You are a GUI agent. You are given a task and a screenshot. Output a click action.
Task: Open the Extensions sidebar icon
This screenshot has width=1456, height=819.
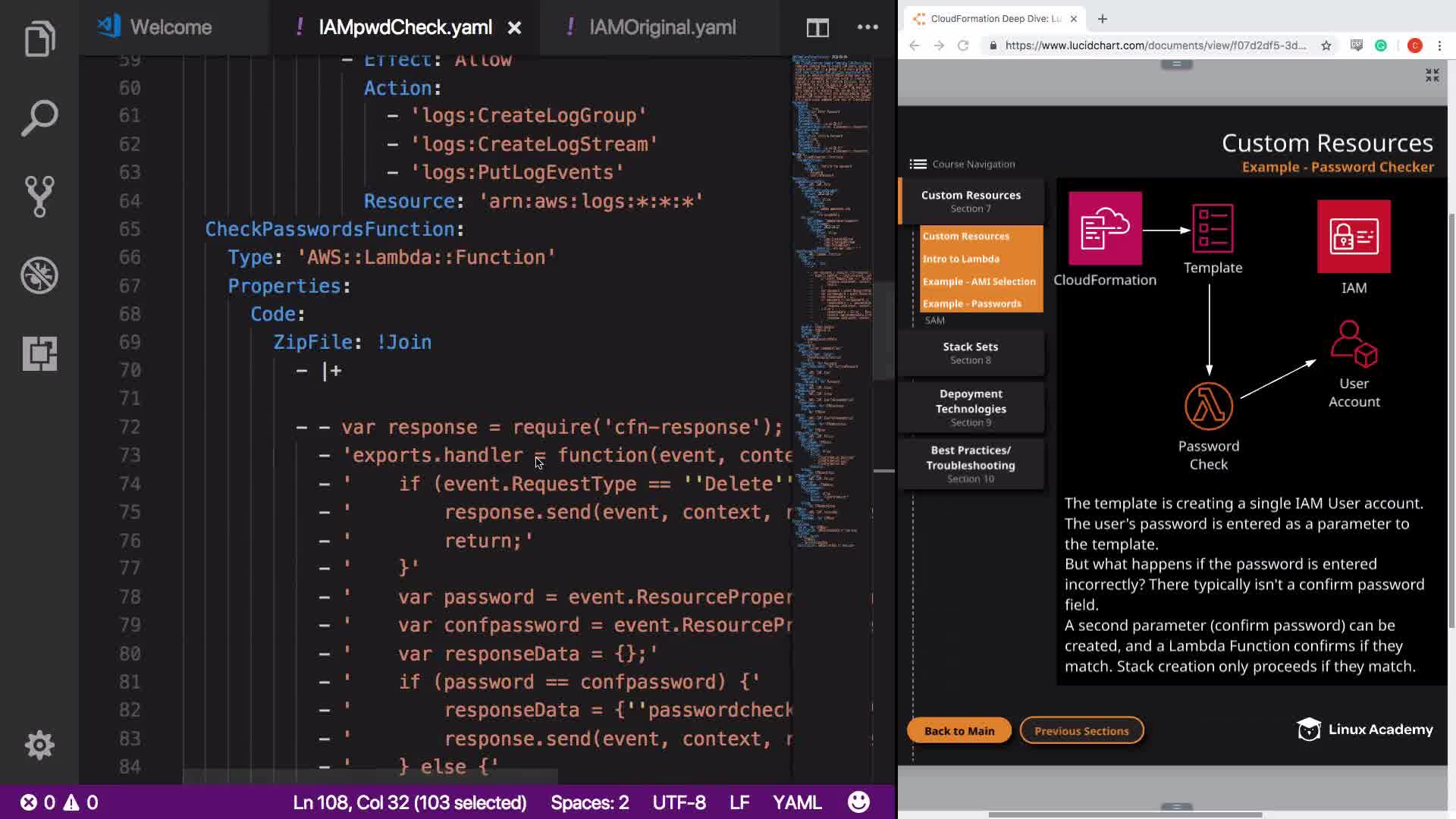39,353
